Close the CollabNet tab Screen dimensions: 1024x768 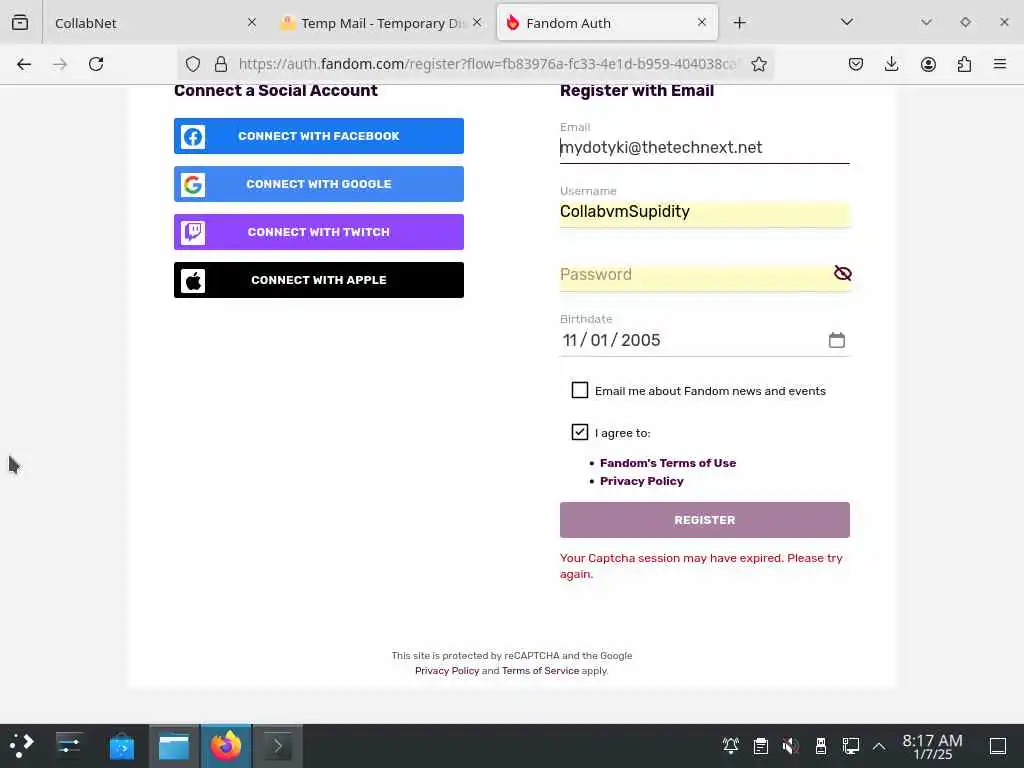[252, 23]
